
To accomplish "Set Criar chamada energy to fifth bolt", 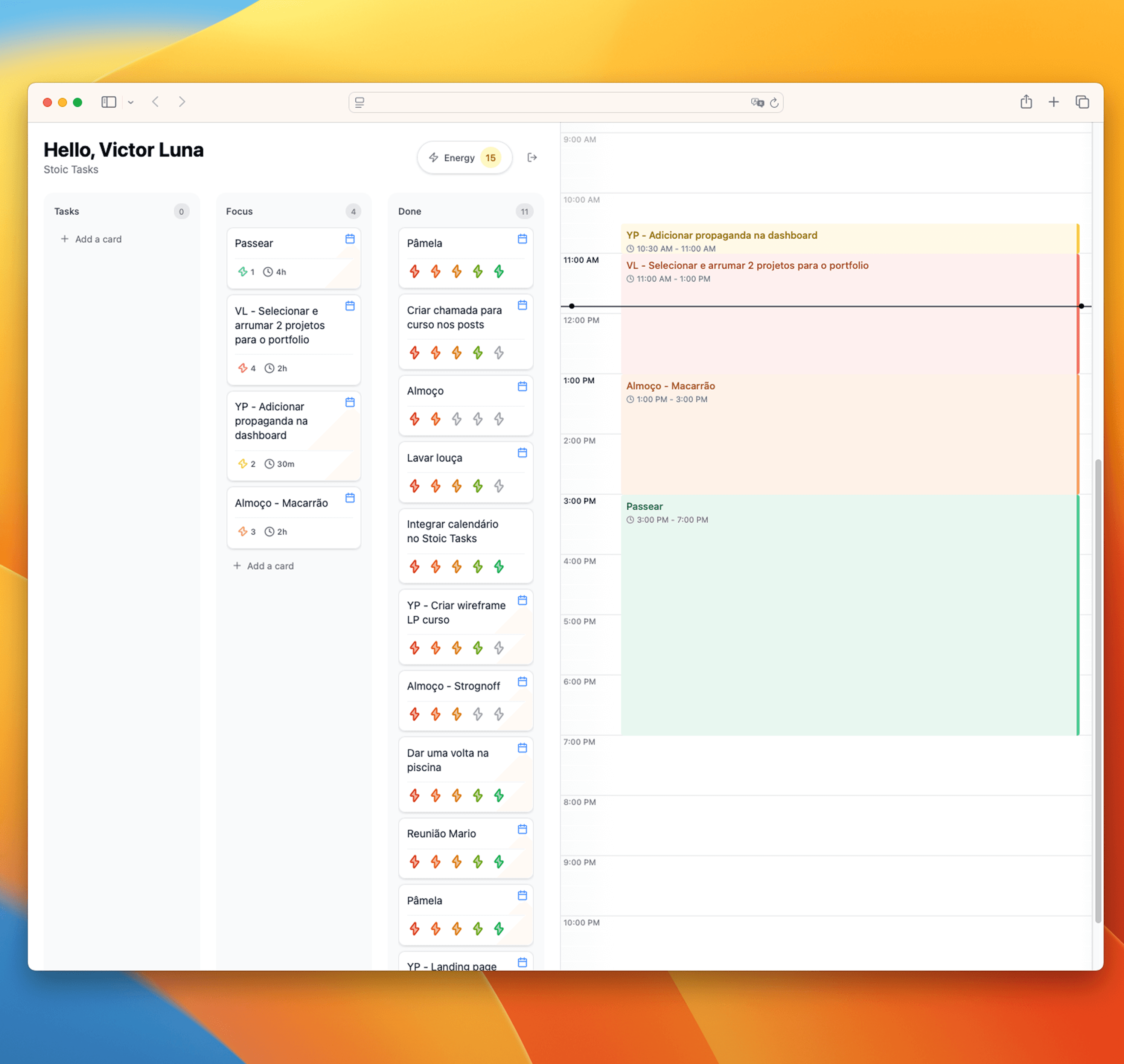I will pos(498,353).
